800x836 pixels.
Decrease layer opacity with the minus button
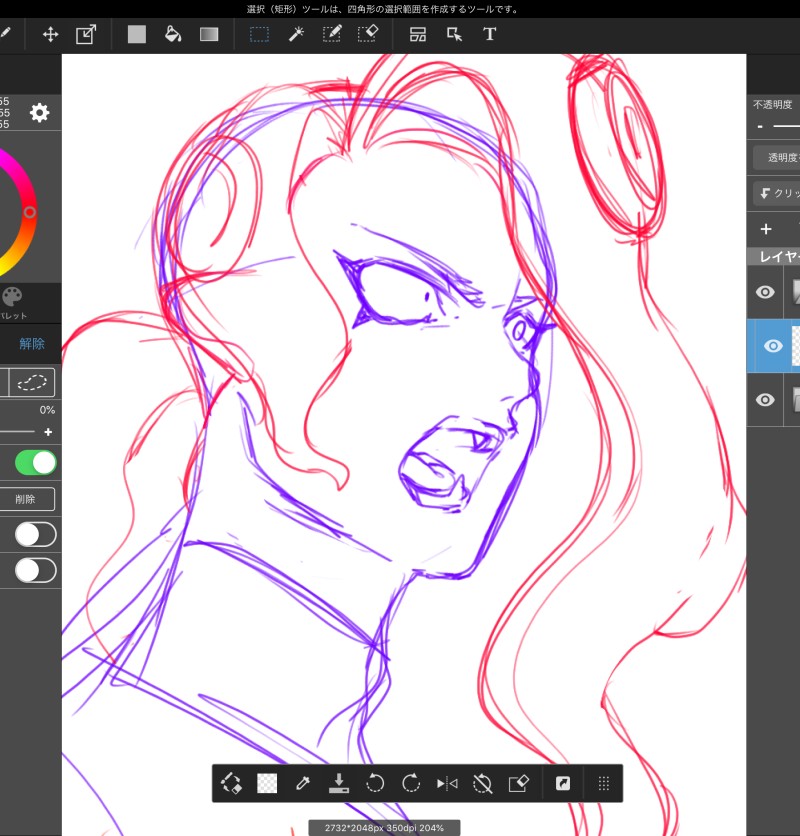coord(760,126)
